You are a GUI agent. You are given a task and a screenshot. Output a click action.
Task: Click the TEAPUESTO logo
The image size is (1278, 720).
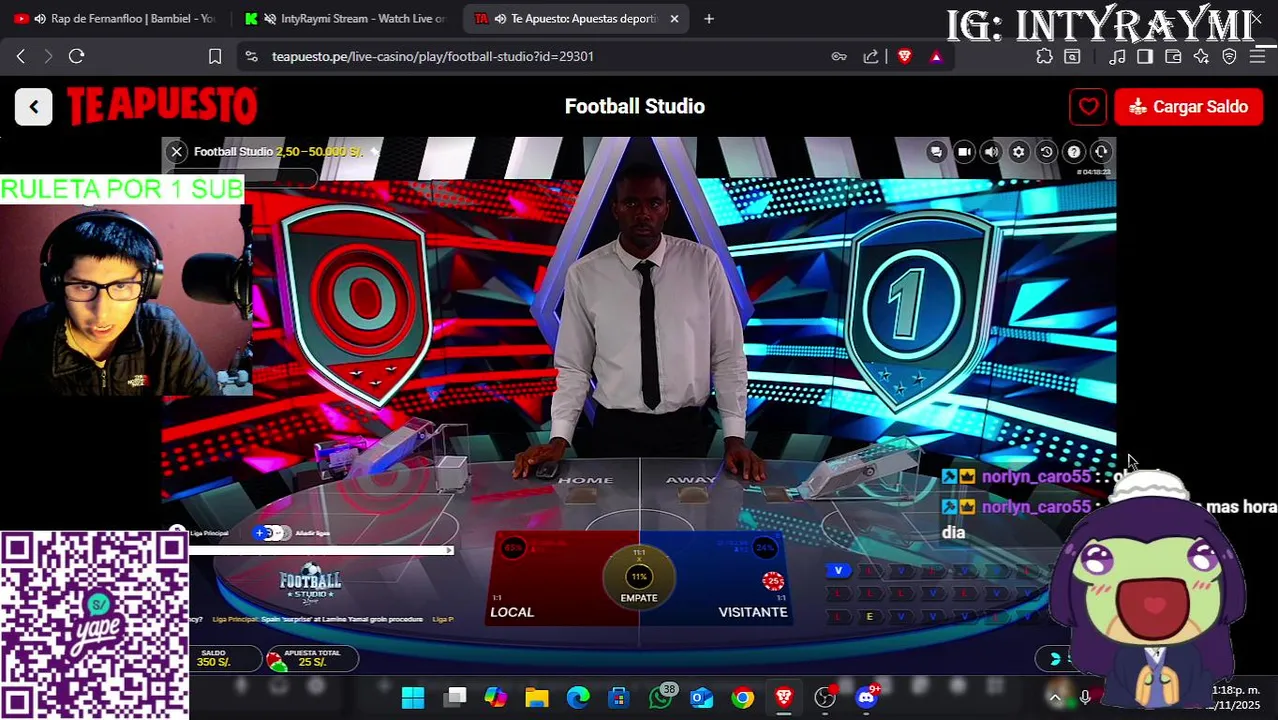tap(162, 106)
